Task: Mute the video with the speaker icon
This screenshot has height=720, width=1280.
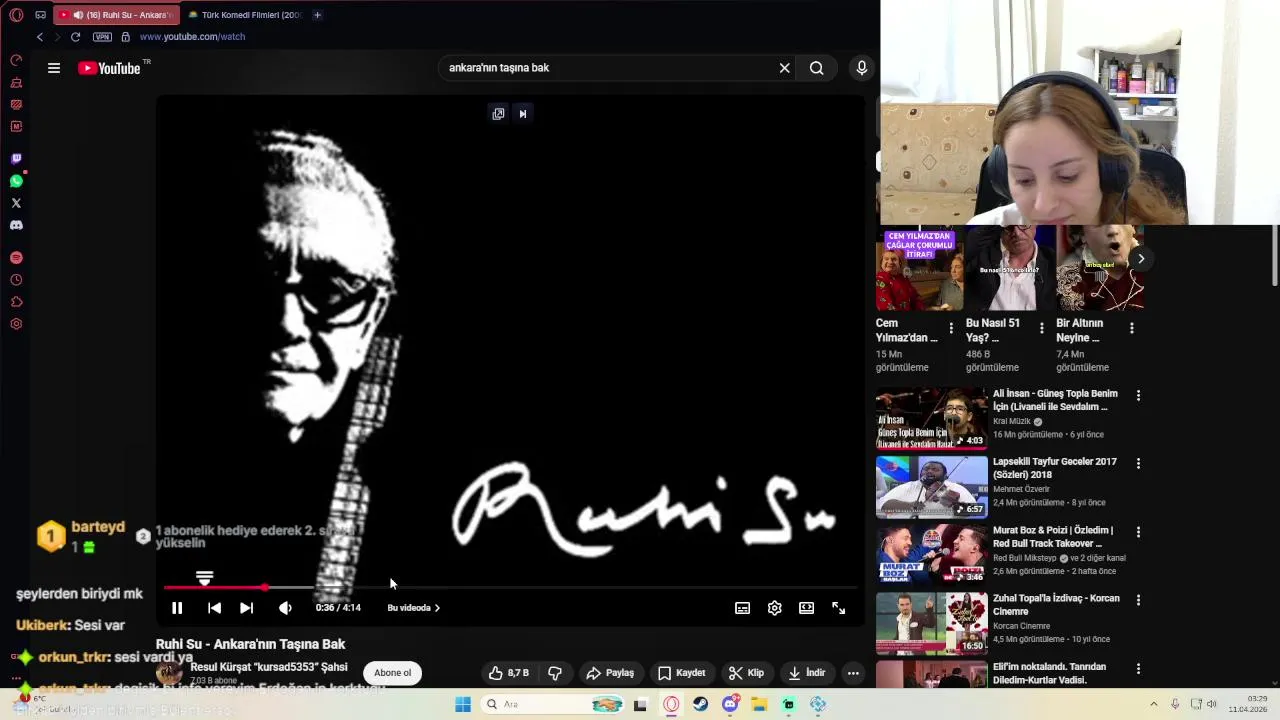Action: (x=285, y=608)
